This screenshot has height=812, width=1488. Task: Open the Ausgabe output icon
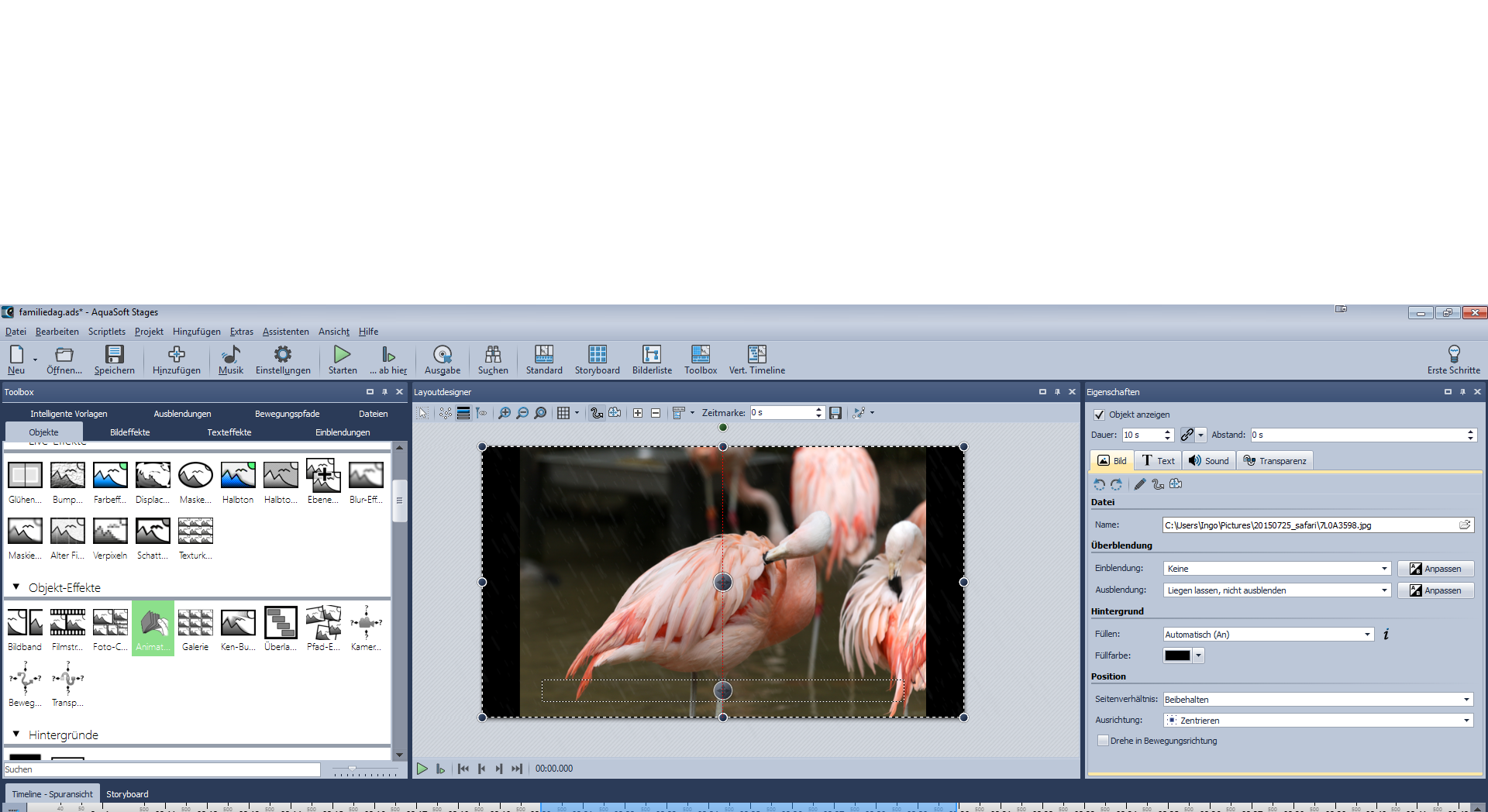click(x=442, y=360)
